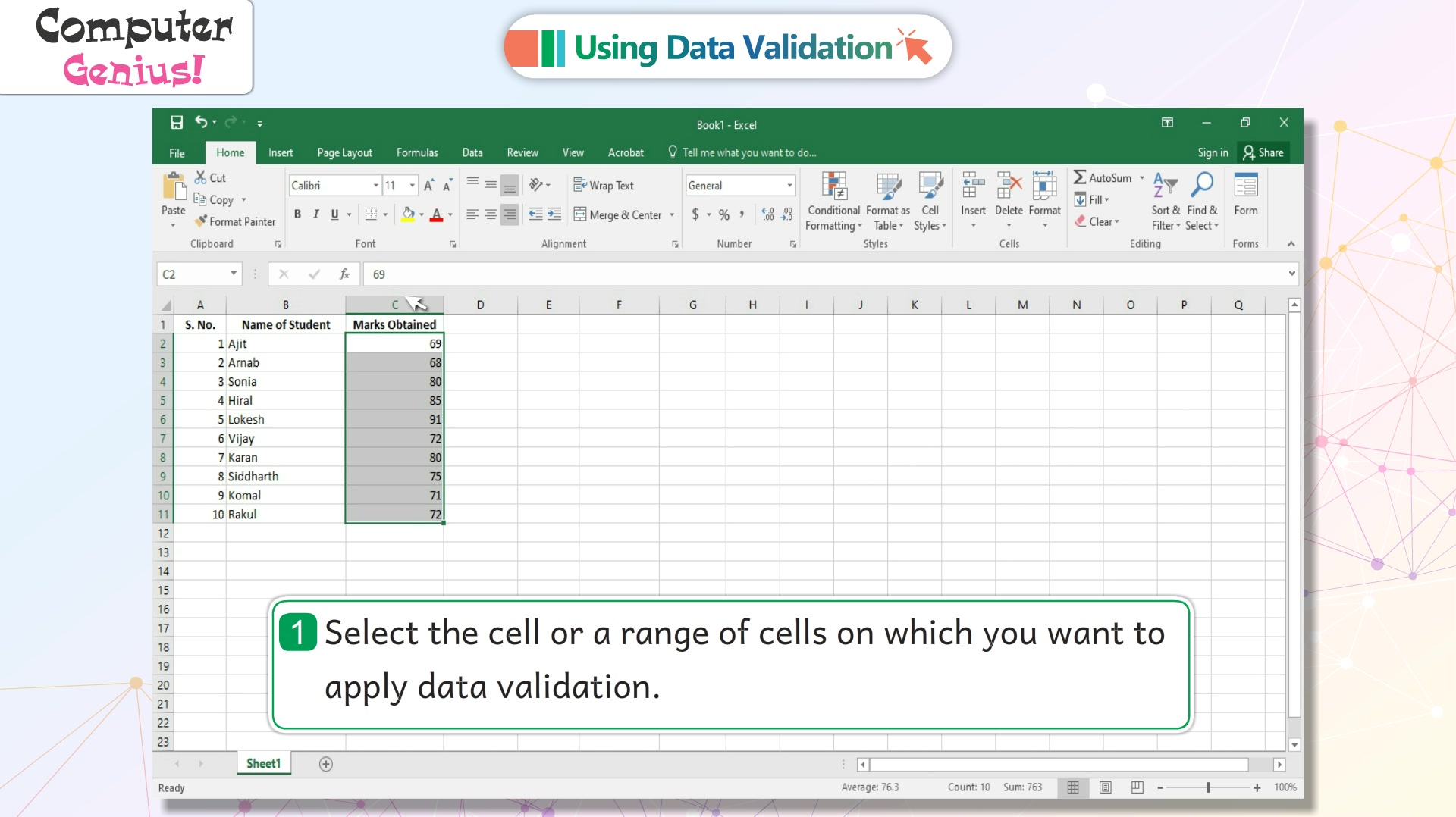Switch to Page Layout view in status bar

(x=1106, y=787)
